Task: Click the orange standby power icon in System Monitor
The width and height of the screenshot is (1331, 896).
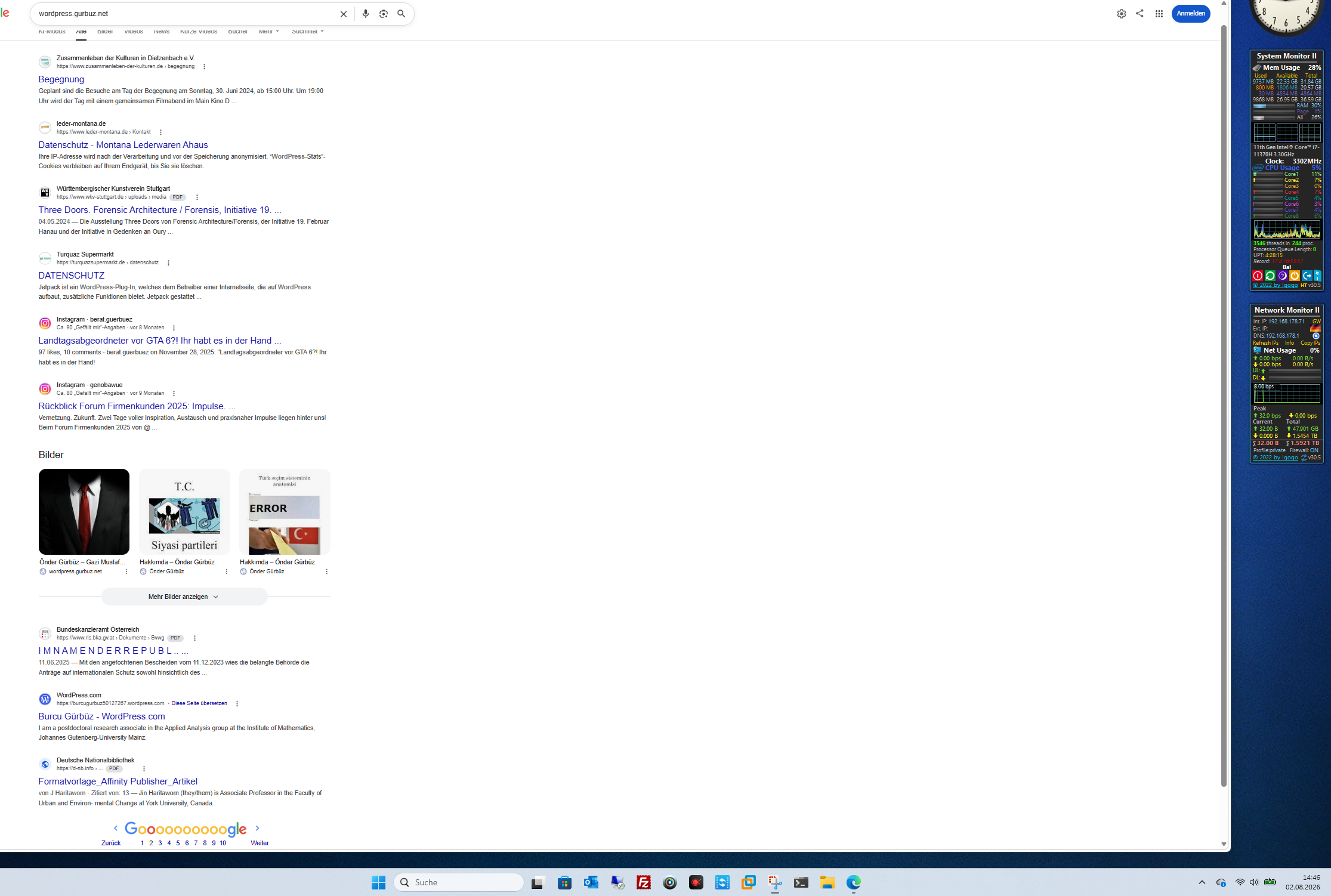Action: (x=1295, y=276)
